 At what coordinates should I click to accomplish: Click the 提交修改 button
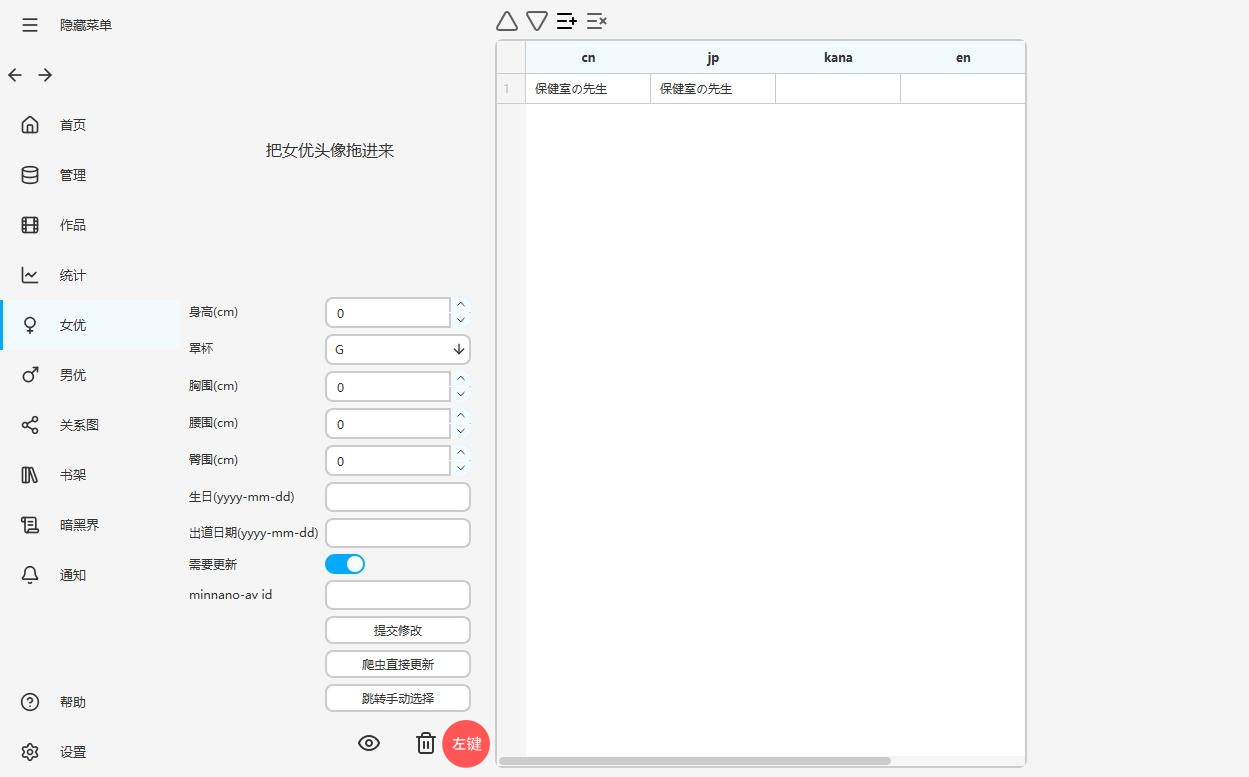398,630
